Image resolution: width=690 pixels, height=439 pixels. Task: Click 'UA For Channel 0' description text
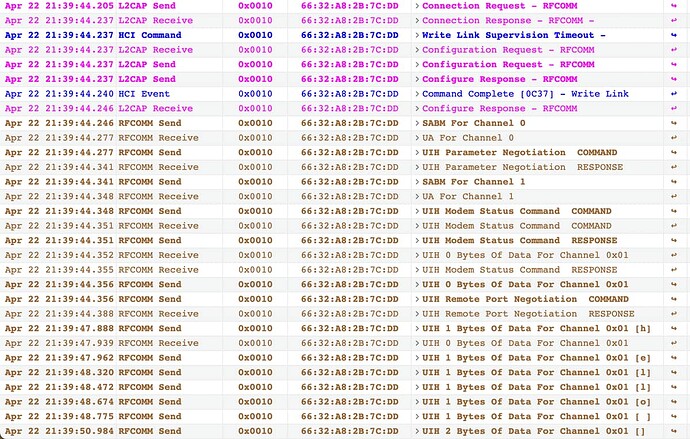468,138
